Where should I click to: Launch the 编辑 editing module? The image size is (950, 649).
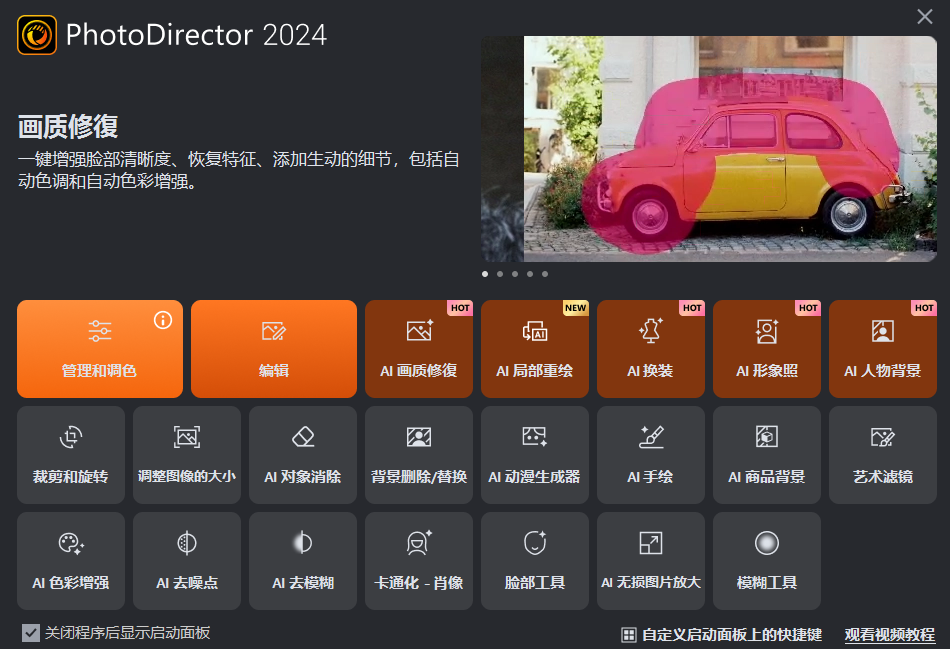point(273,350)
